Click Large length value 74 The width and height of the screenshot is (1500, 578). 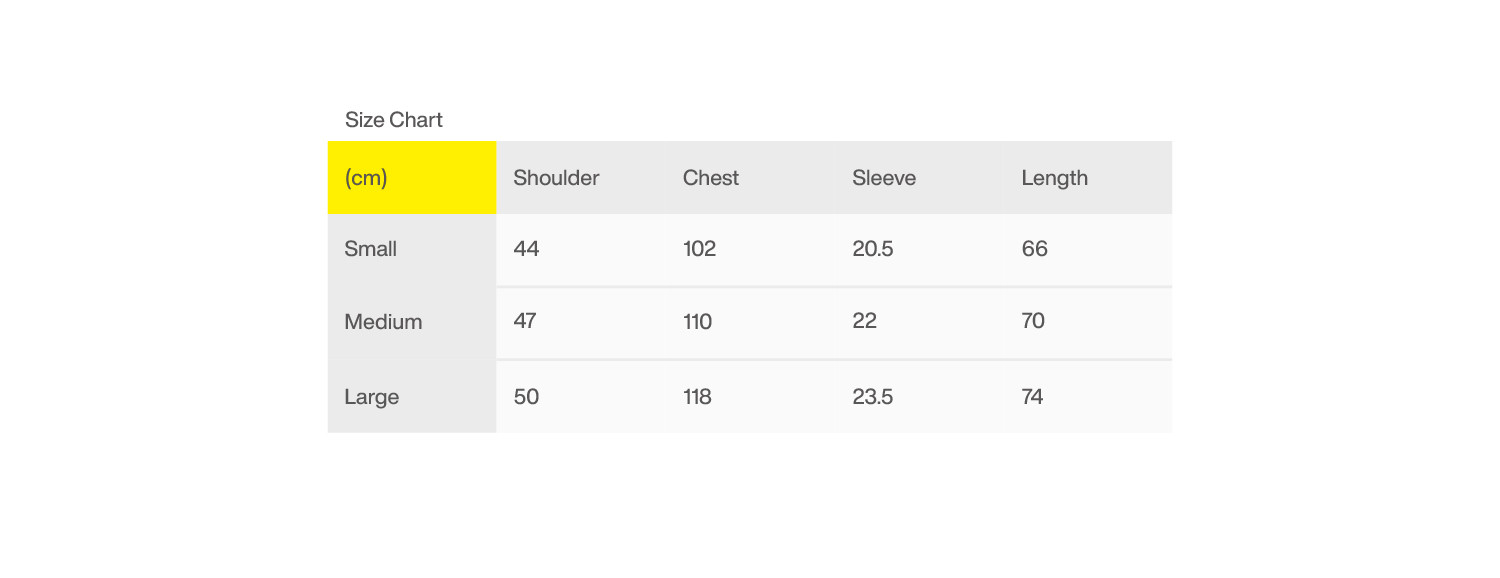pos(1032,397)
